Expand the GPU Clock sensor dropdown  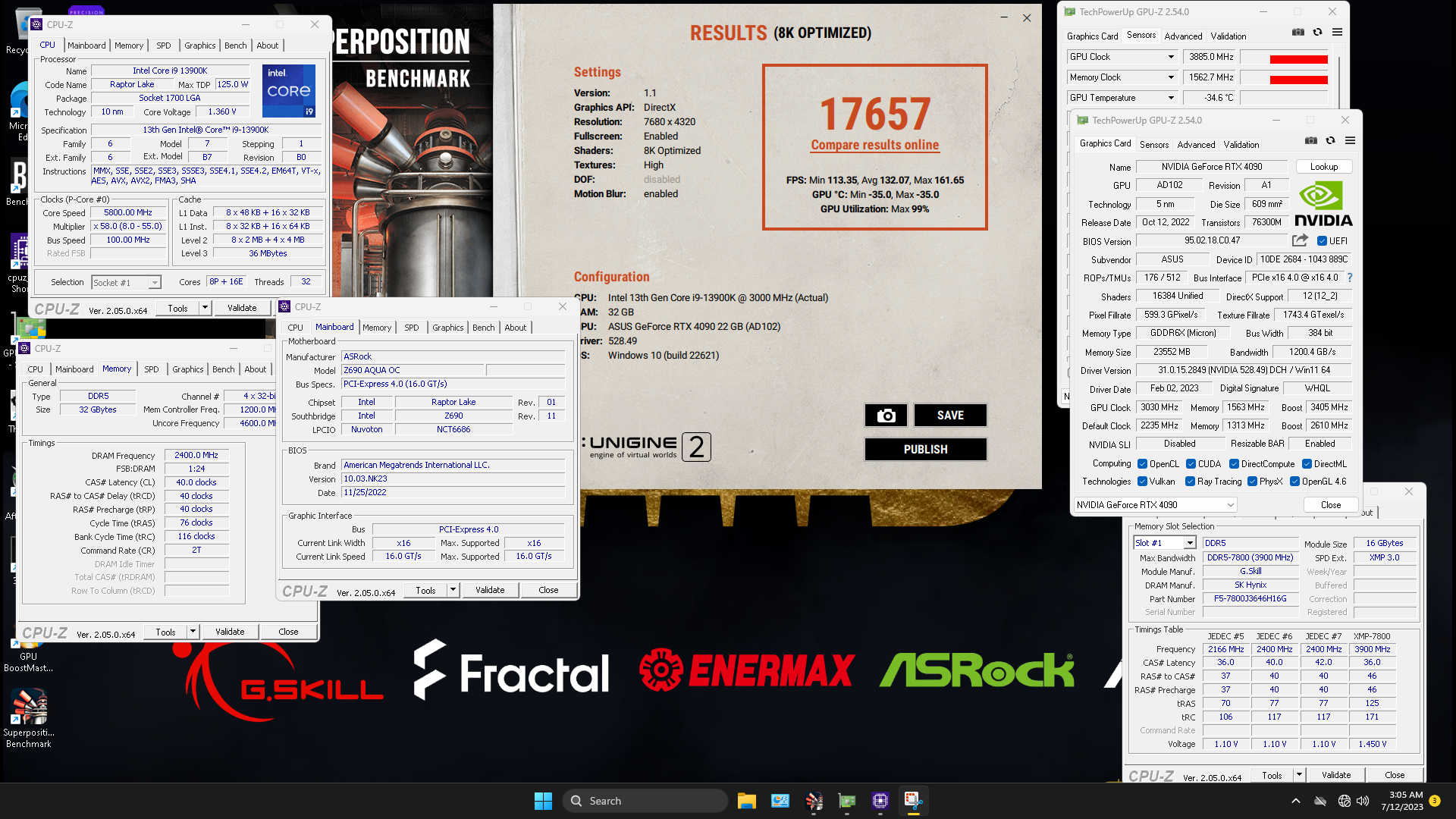[1171, 57]
